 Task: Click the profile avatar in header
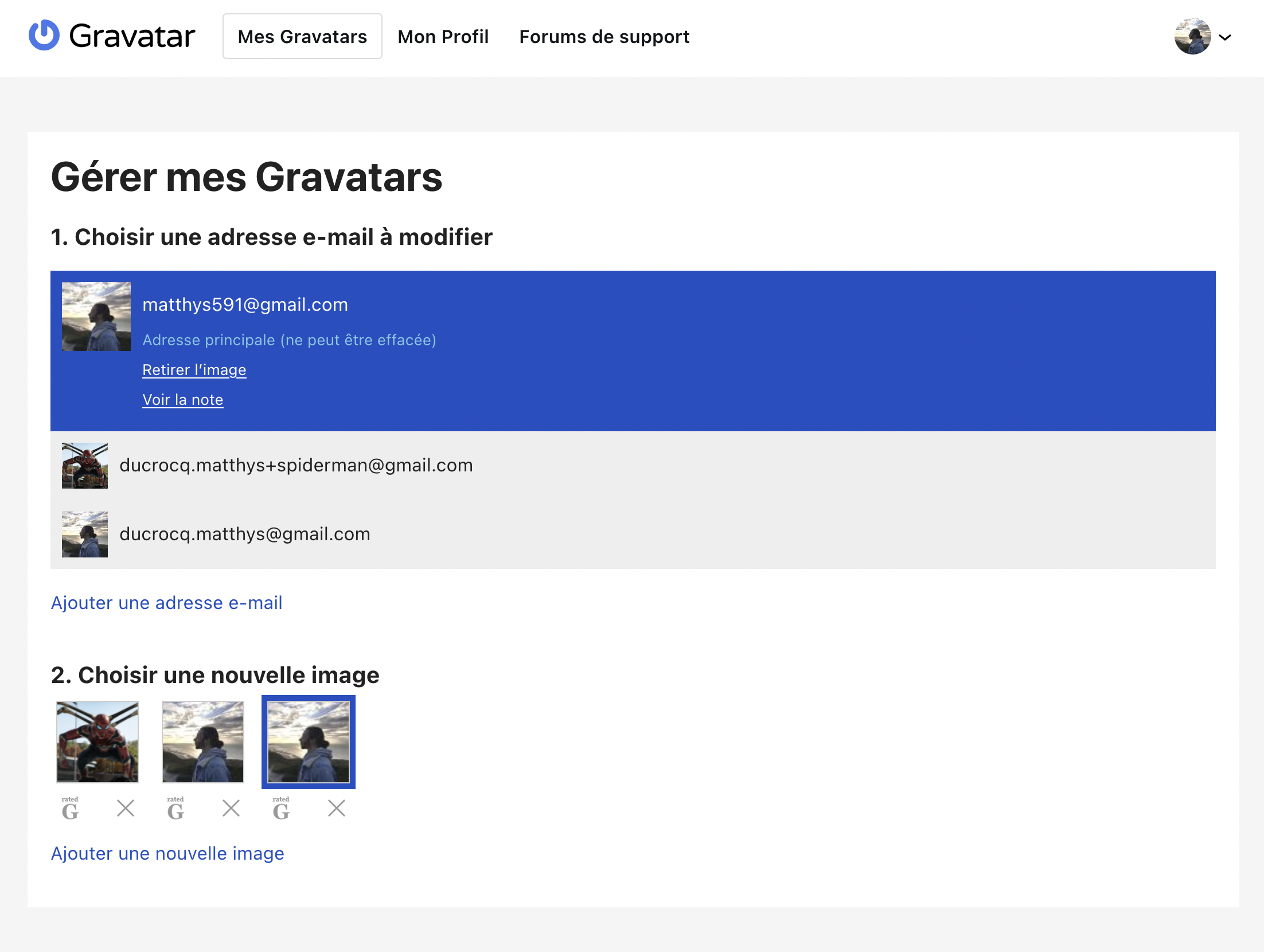click(1192, 36)
